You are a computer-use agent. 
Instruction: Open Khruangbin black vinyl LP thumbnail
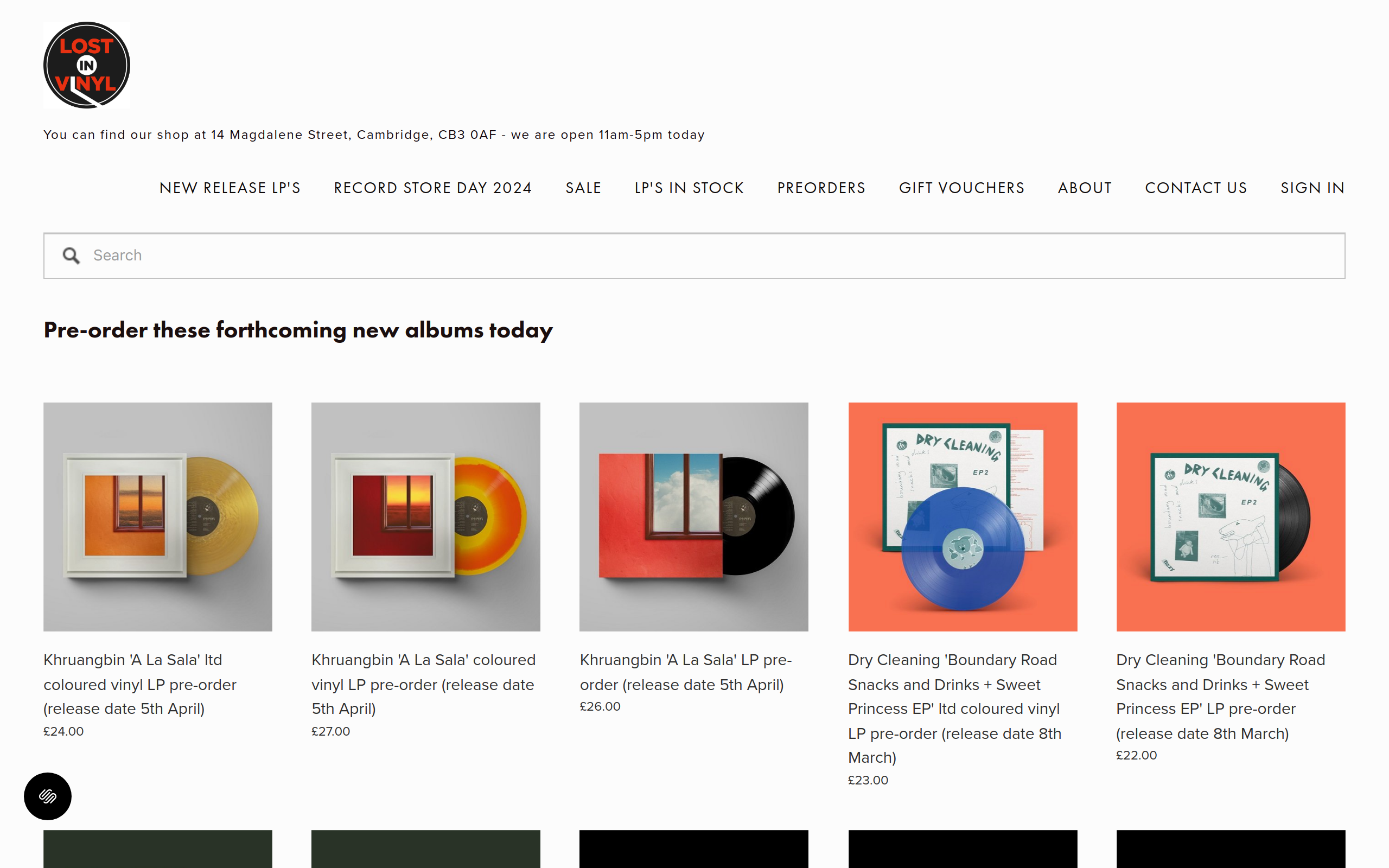pos(694,516)
